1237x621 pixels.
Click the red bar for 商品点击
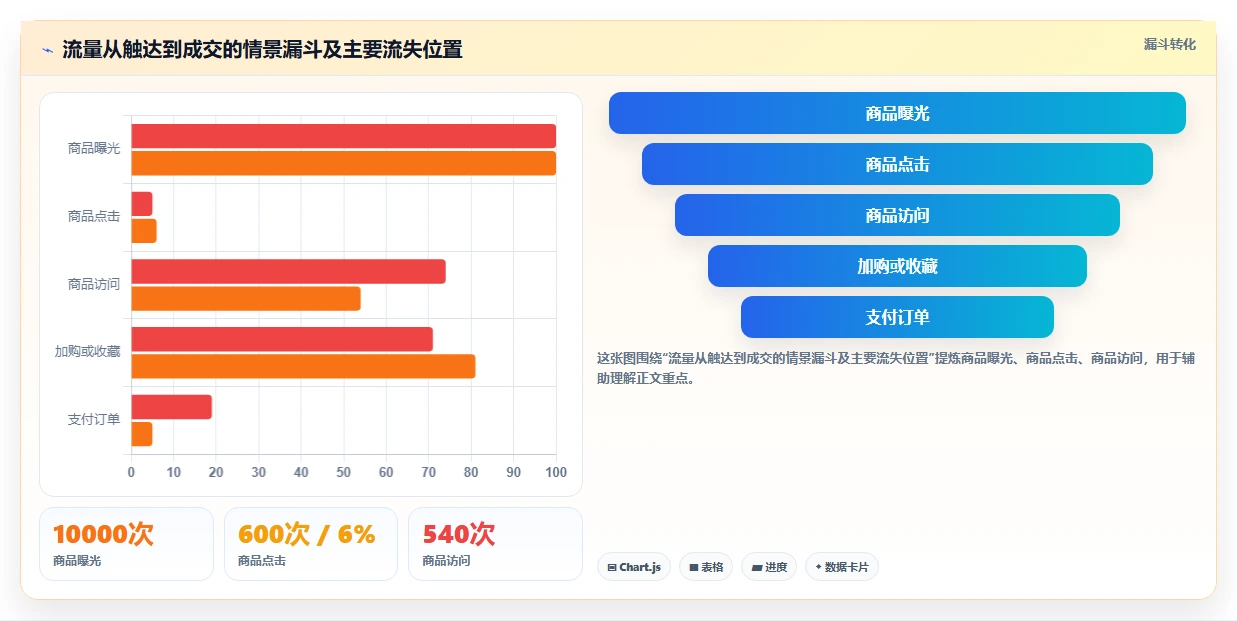tap(142, 204)
